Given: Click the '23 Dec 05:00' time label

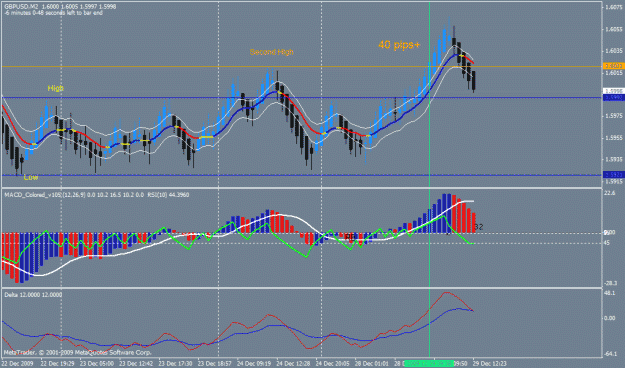Looking at the screenshot, I should click(x=96, y=364).
